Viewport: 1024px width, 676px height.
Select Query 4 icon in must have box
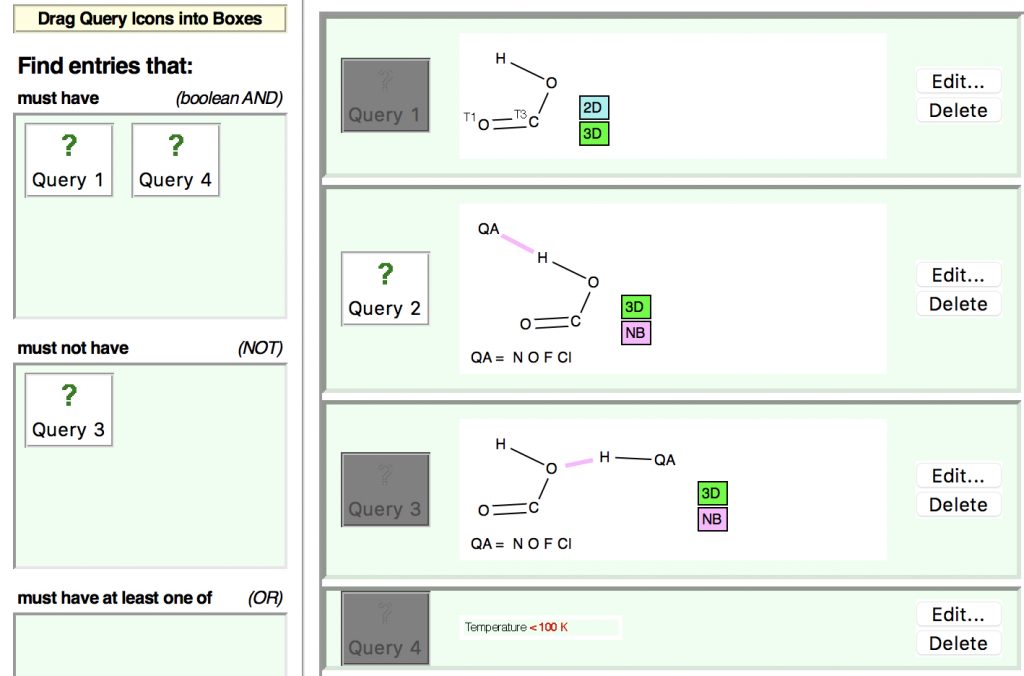[176, 160]
